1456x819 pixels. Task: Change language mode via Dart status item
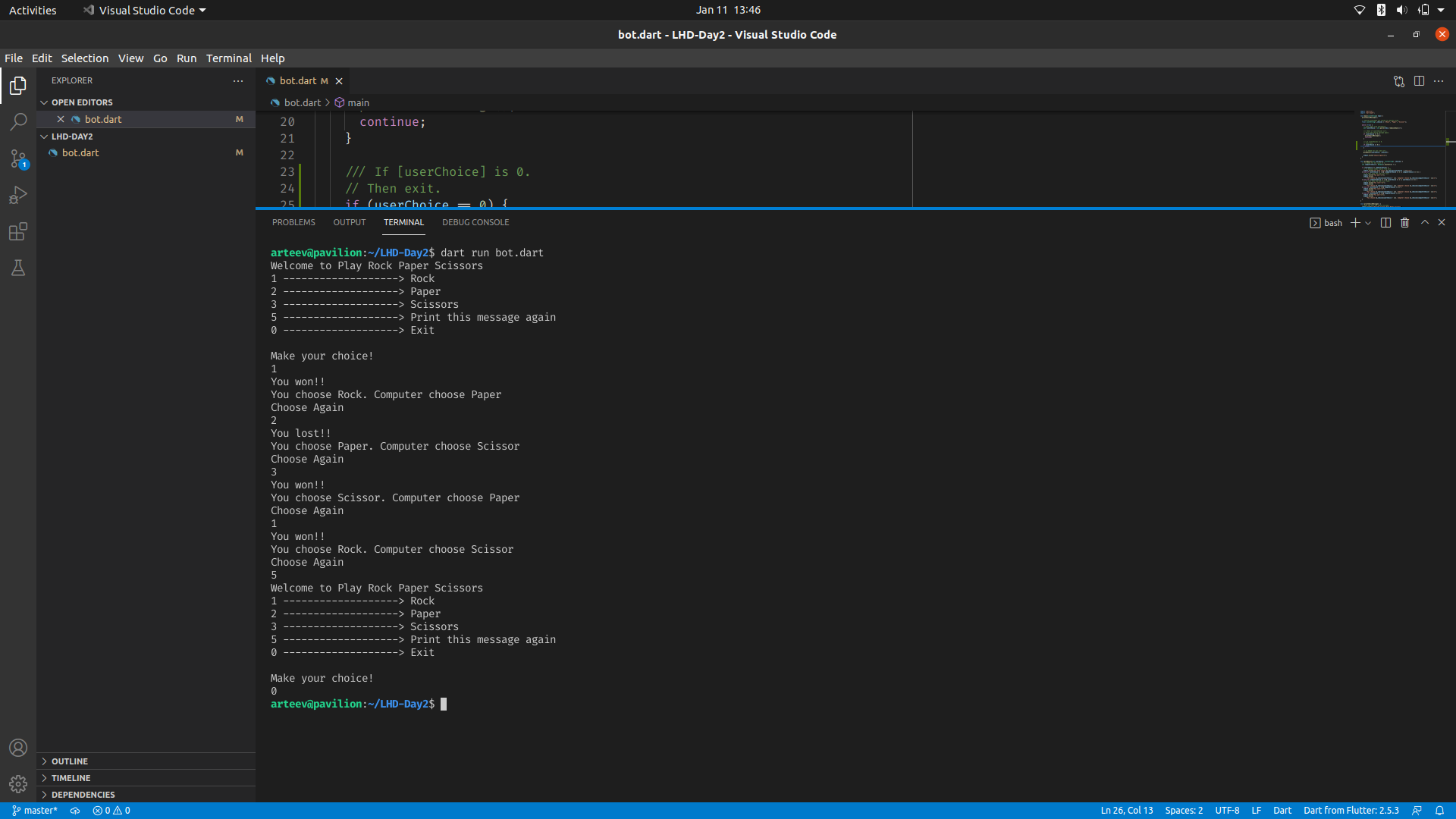click(x=1282, y=811)
